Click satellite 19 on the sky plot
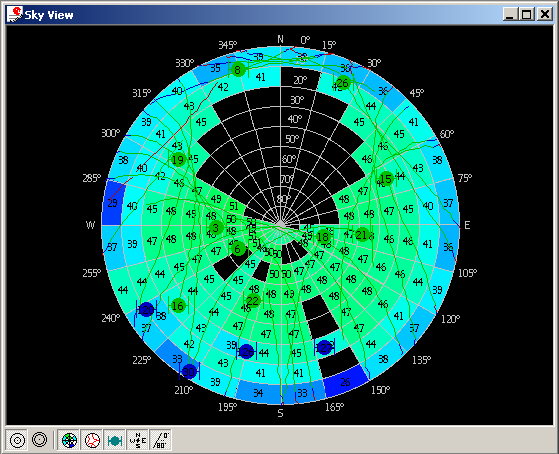This screenshot has height=454, width=559. pos(178,160)
